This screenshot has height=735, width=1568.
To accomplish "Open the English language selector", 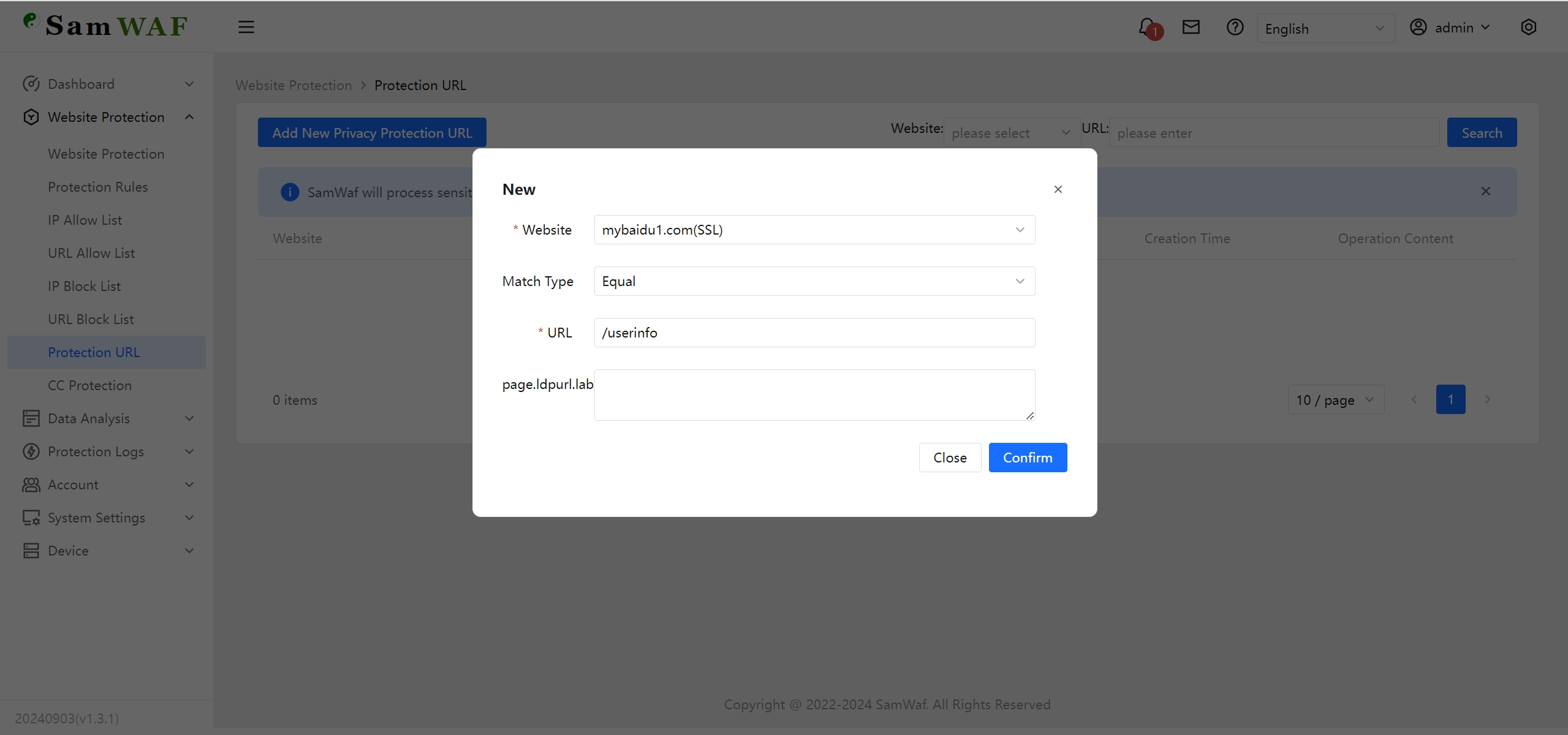I will point(1325,29).
